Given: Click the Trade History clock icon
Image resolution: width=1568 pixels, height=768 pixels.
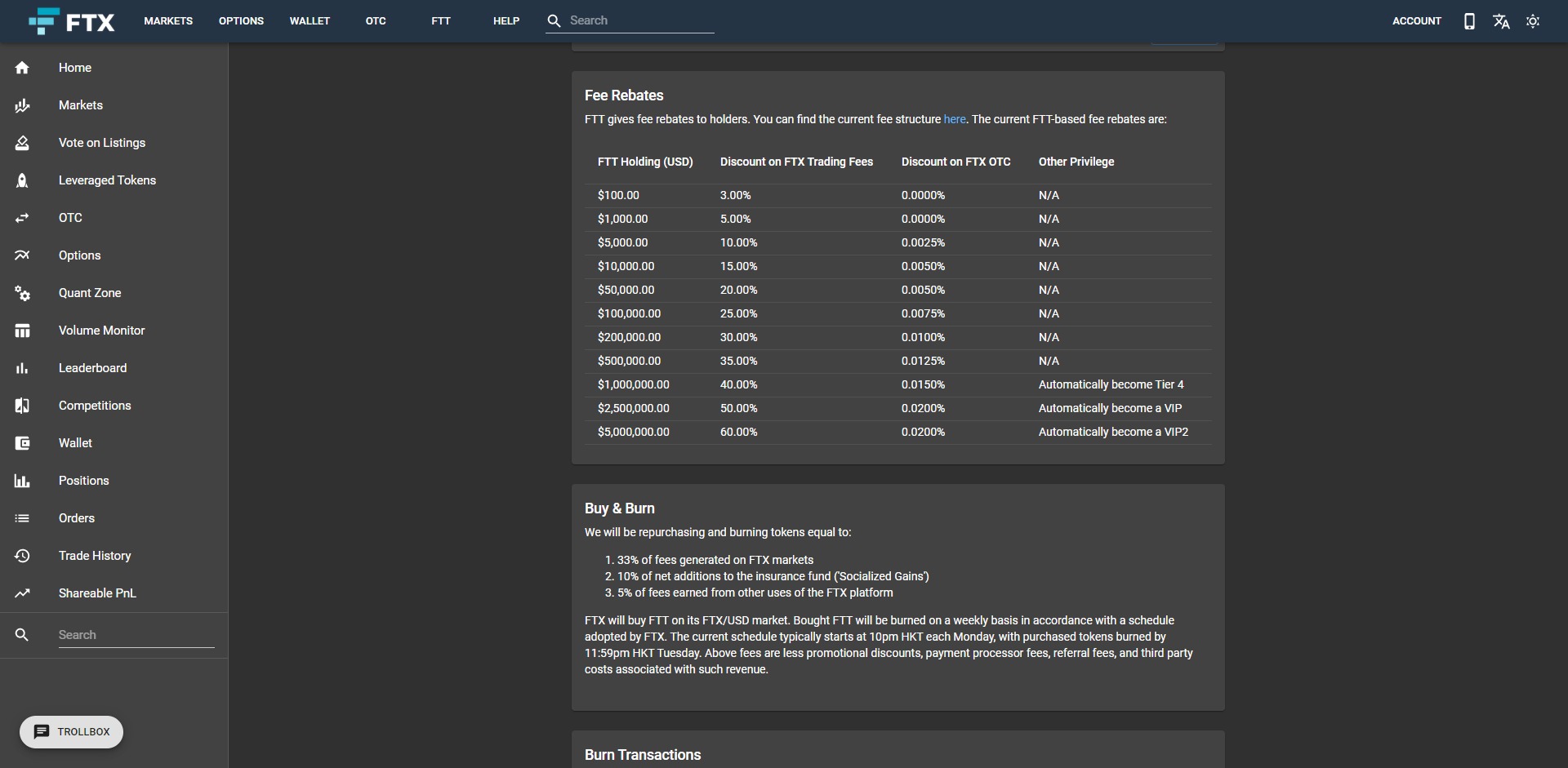Looking at the screenshot, I should pos(22,556).
